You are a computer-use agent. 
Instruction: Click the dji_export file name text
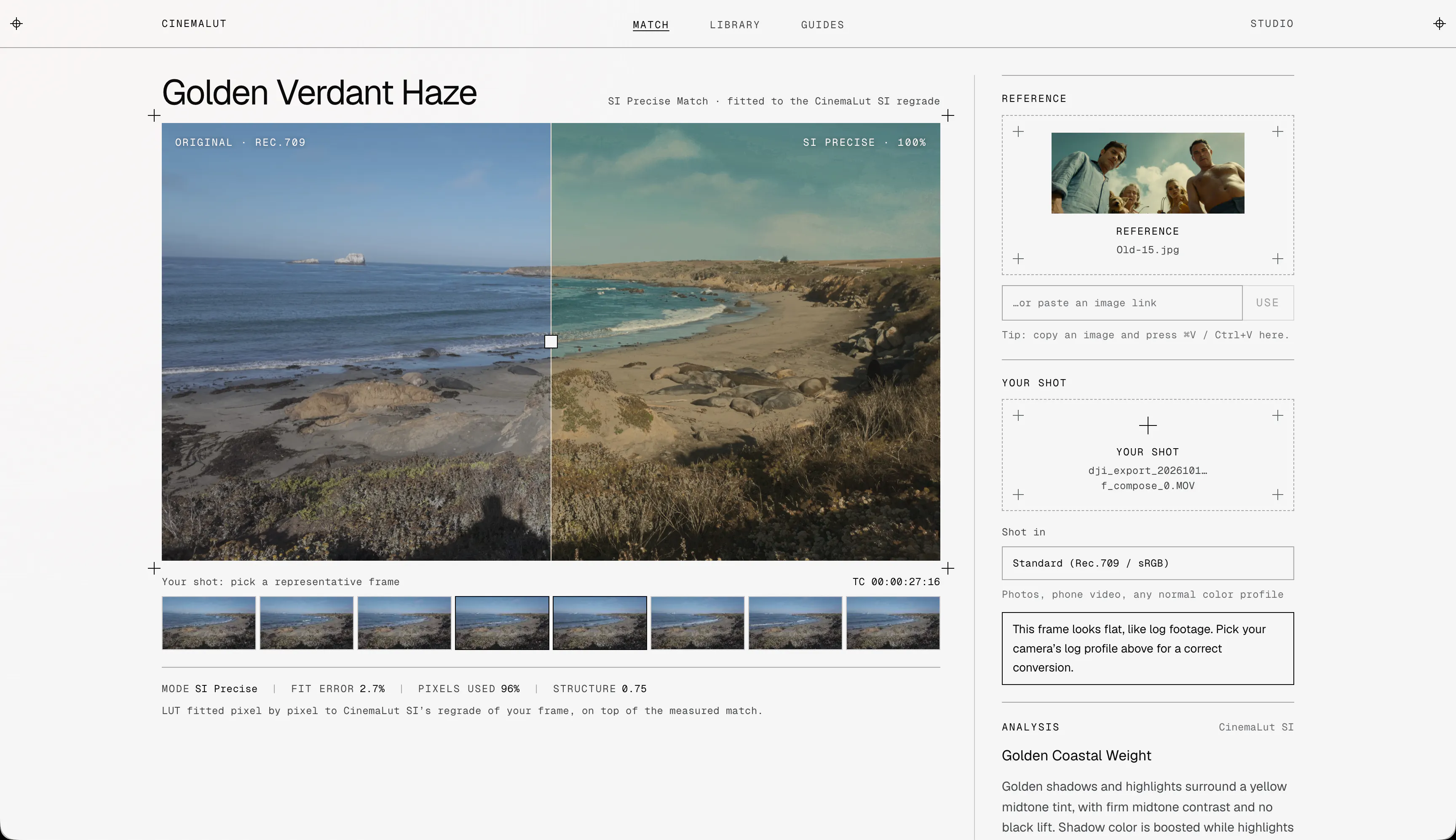1147,478
